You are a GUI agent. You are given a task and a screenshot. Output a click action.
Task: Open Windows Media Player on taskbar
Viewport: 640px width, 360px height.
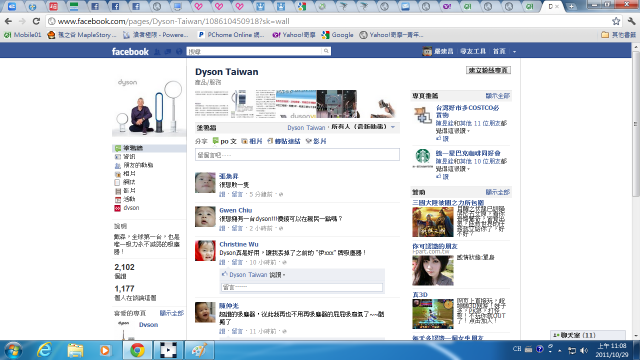pyautogui.click(x=105, y=350)
